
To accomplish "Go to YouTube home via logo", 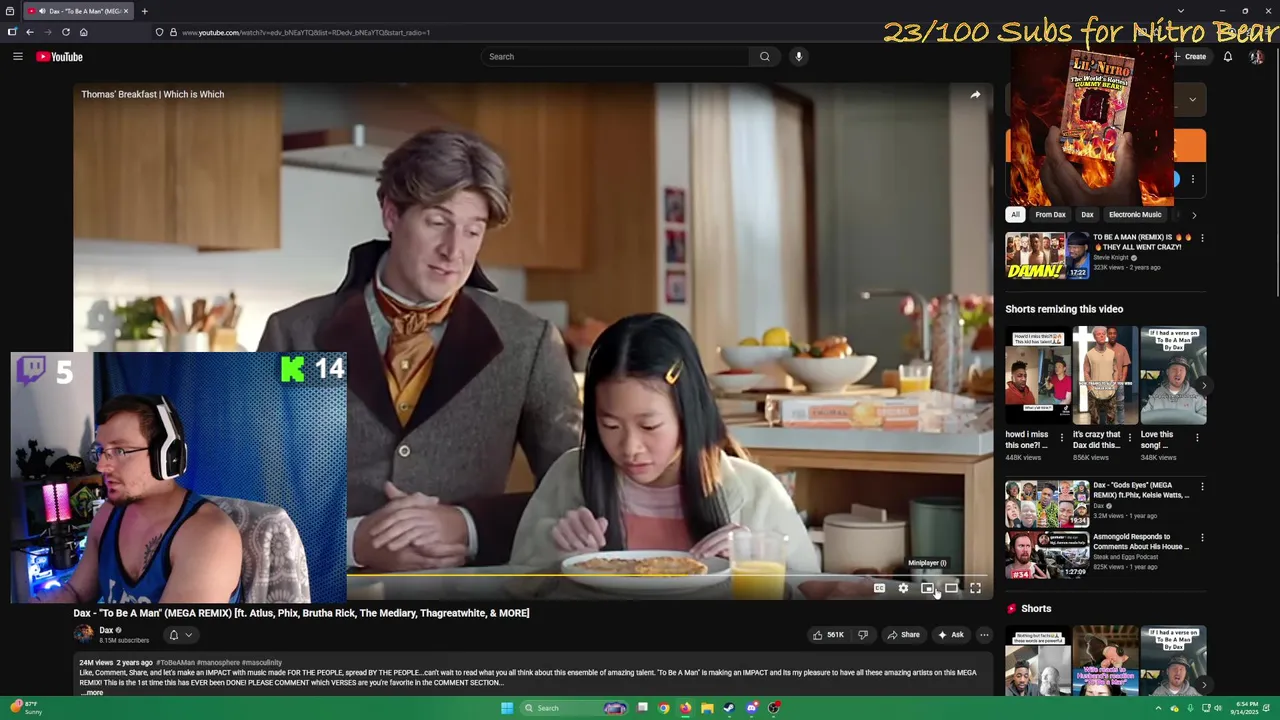I will coord(59,57).
